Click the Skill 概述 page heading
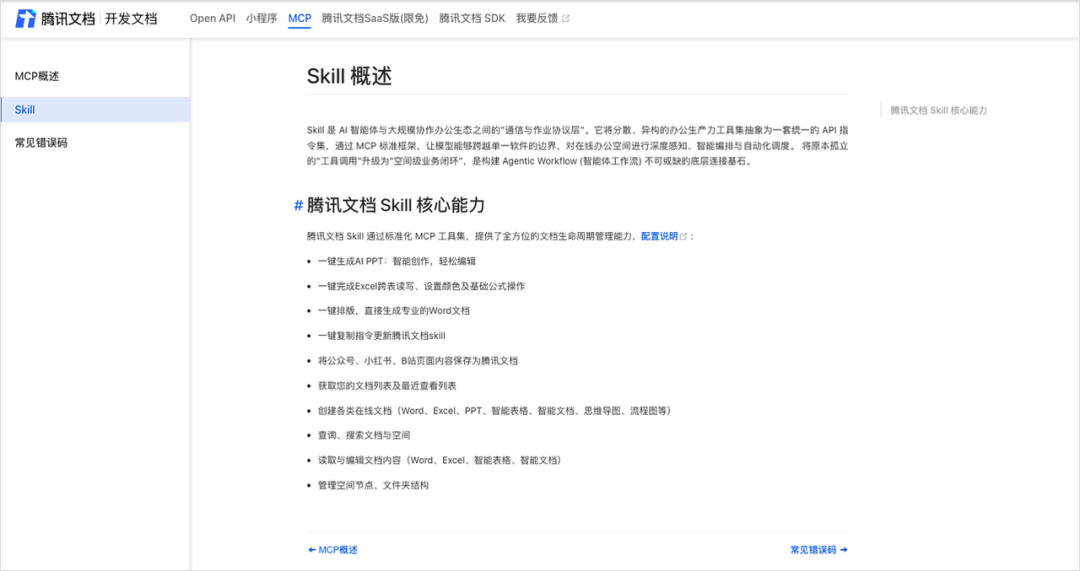Image resolution: width=1080 pixels, height=571 pixels. [x=349, y=76]
